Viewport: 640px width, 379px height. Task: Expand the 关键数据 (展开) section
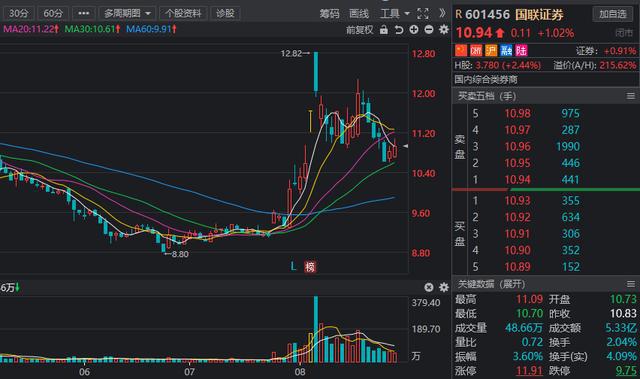point(491,284)
